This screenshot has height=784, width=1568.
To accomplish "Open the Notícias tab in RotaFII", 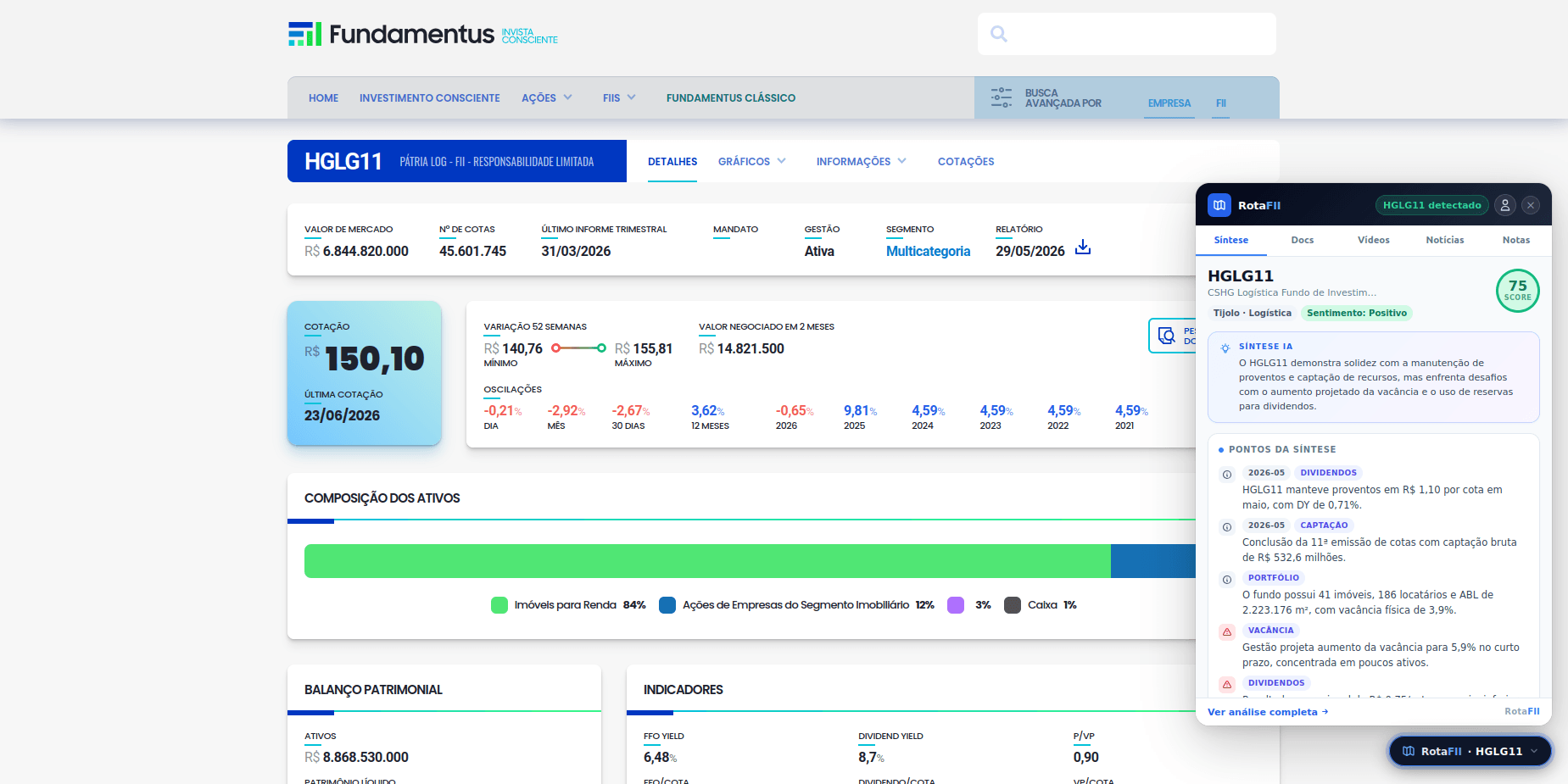I will point(1445,240).
